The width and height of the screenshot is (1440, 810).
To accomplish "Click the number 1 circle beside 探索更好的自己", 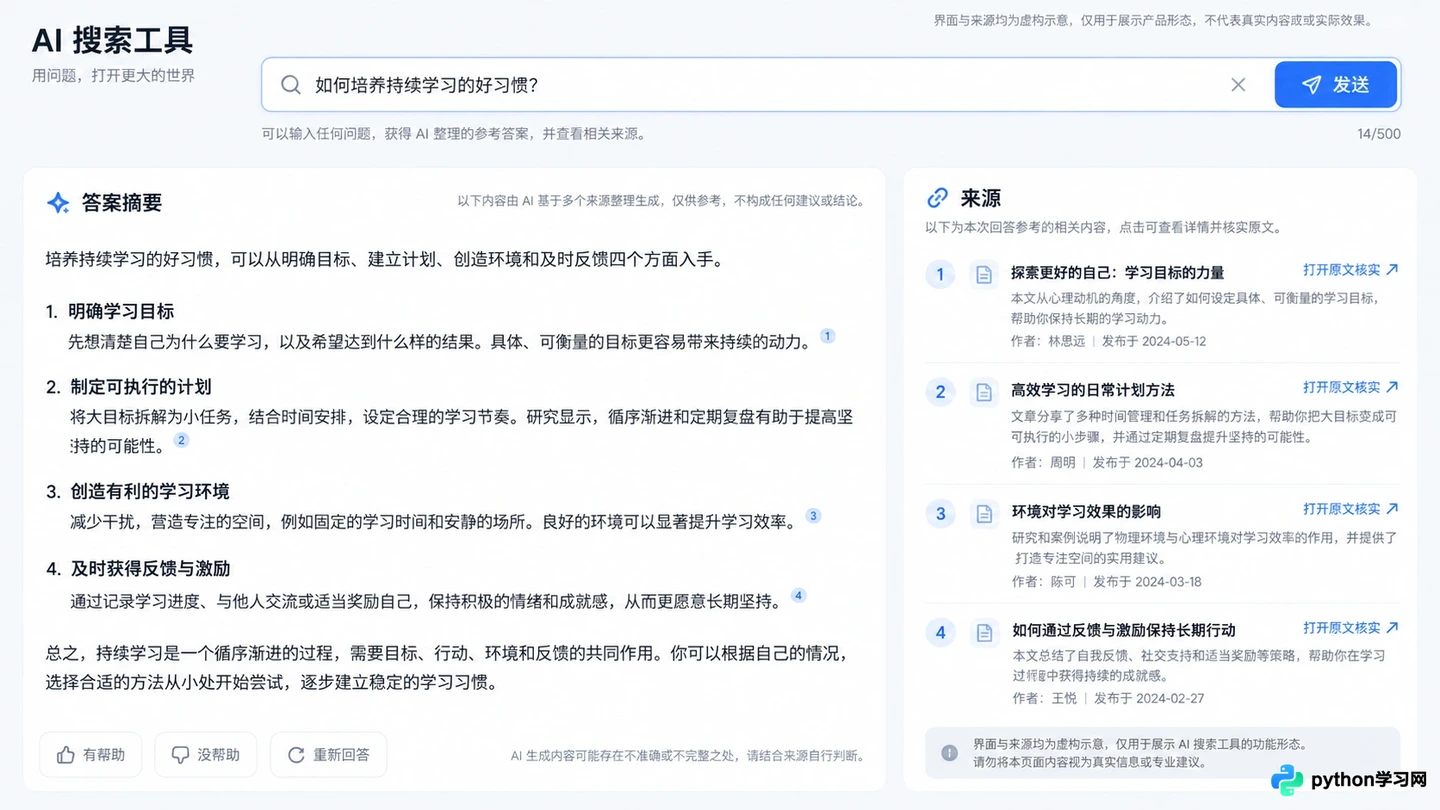I will 940,274.
